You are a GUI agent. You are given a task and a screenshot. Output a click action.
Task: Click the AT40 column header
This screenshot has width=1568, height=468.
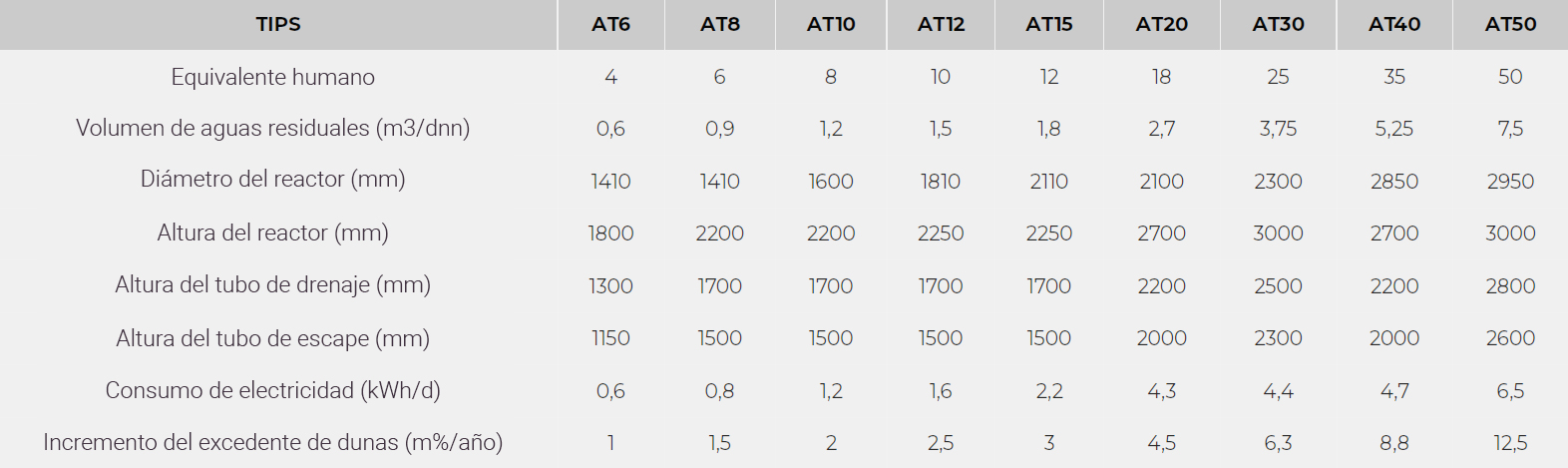click(1394, 25)
